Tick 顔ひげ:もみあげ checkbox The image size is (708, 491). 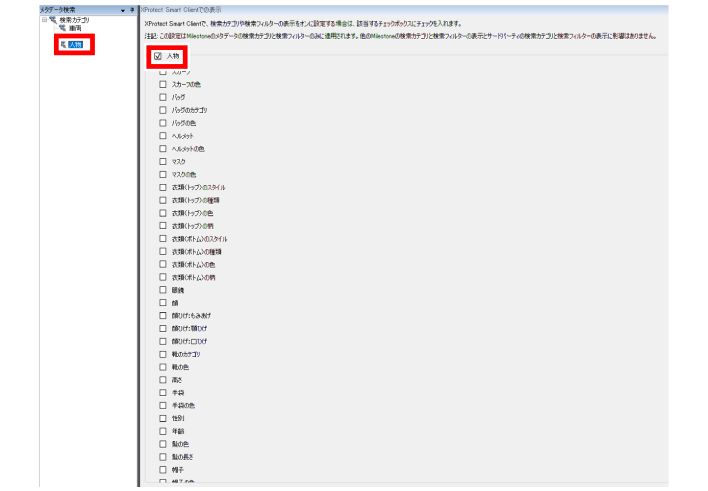(x=163, y=316)
